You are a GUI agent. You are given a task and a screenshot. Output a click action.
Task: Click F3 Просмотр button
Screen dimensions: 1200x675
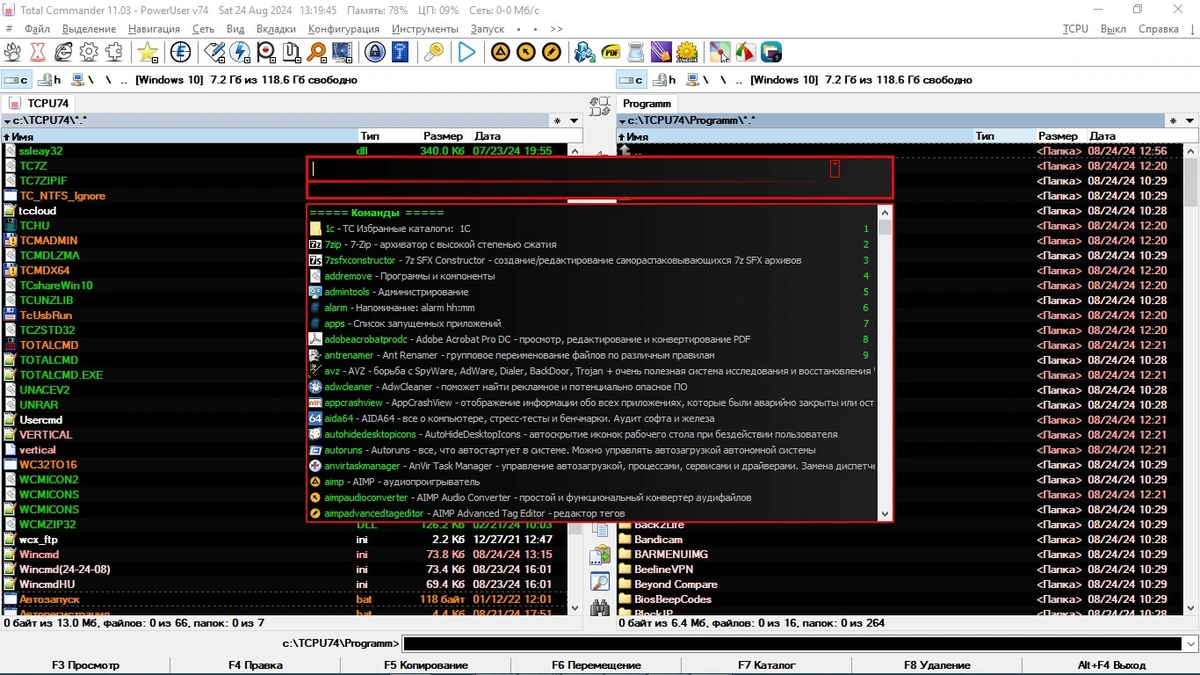click(x=85, y=665)
